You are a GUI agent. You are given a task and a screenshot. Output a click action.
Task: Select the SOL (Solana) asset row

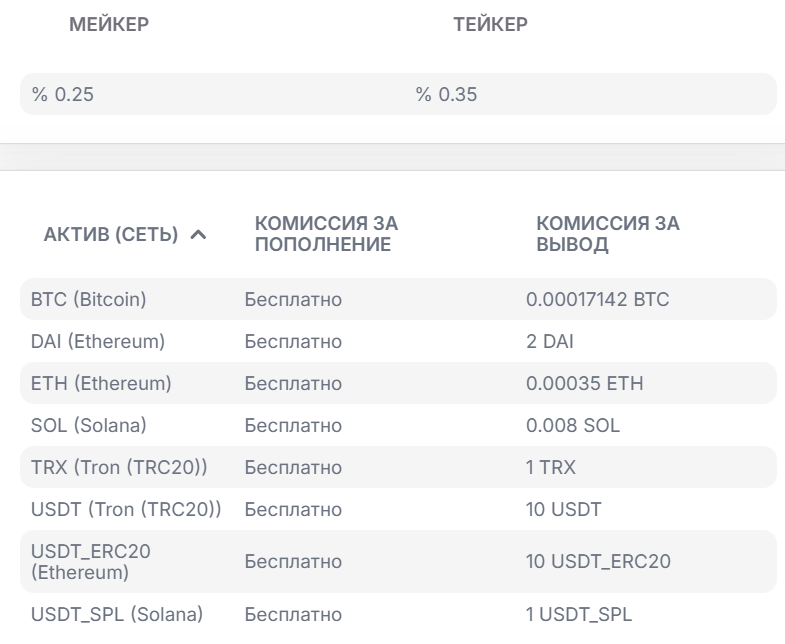(x=89, y=426)
